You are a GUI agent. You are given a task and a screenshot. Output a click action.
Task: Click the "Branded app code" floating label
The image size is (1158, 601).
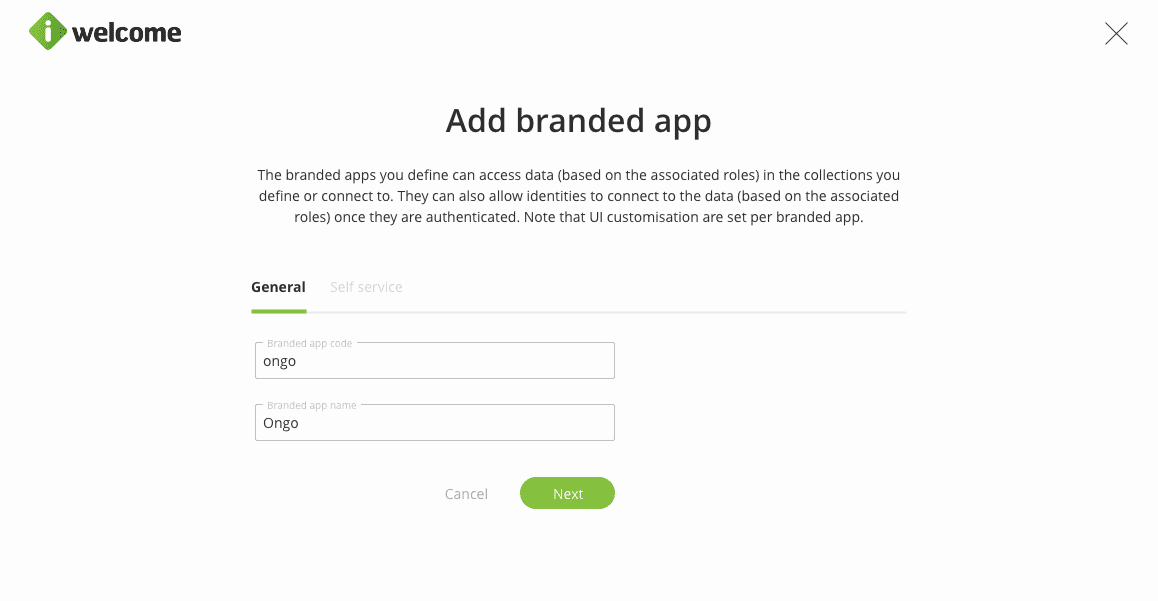(309, 344)
